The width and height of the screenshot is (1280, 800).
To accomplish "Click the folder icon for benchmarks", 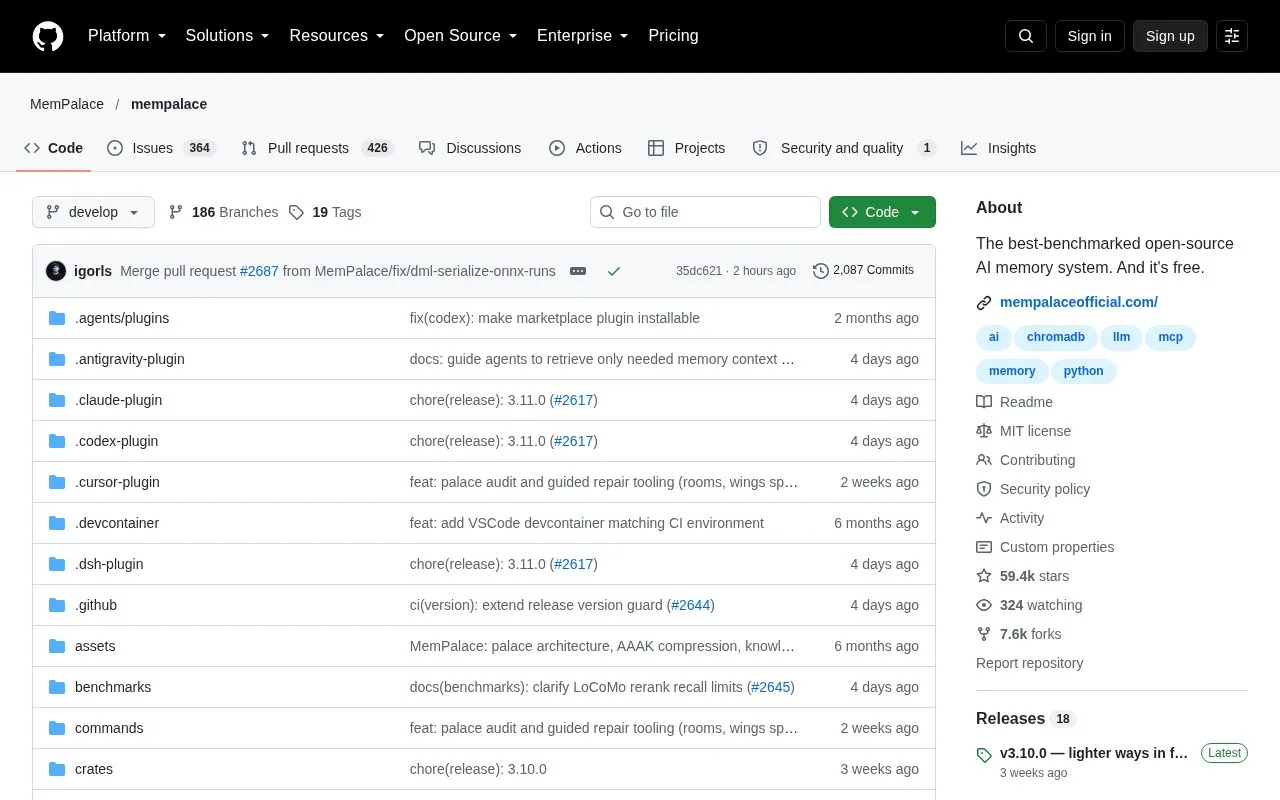I will pos(57,687).
